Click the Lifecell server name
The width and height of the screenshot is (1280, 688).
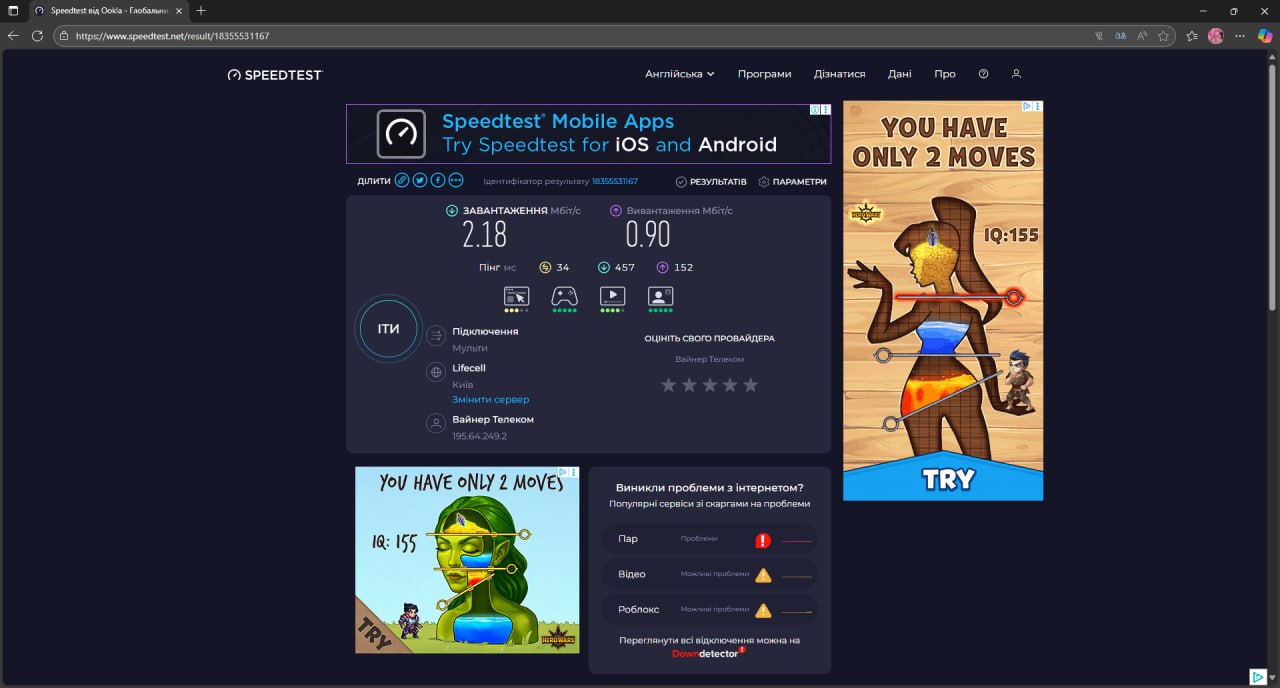(x=469, y=368)
